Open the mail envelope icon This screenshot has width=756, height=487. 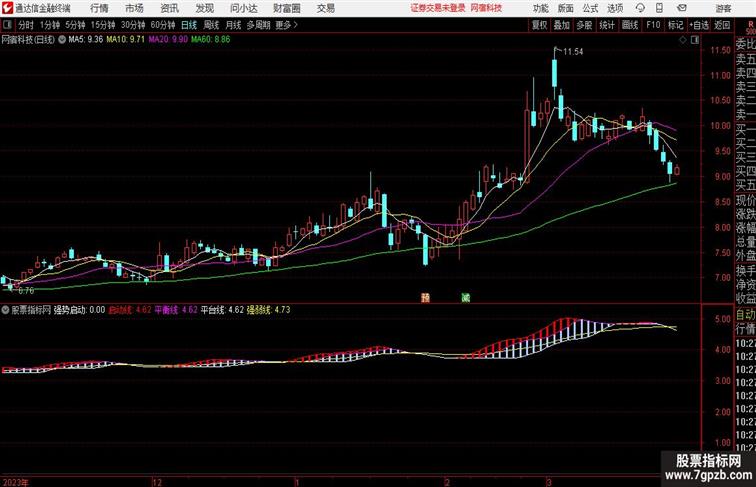682,8
